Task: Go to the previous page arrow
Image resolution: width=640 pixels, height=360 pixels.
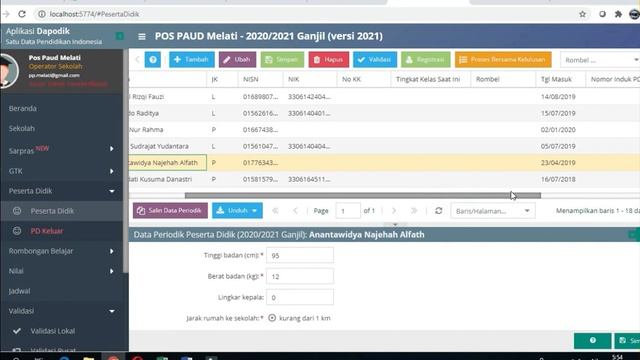Action: point(295,211)
